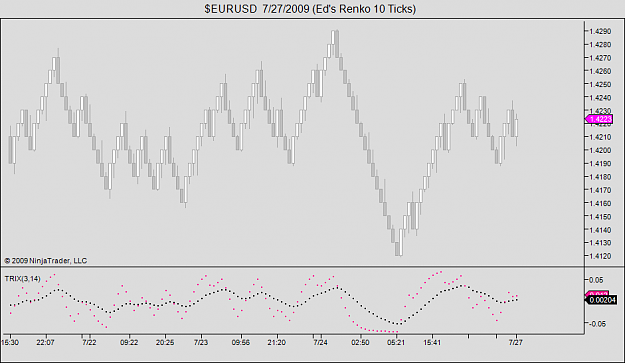
Task: Click the 20:25 time axis label
Action: tap(165, 343)
